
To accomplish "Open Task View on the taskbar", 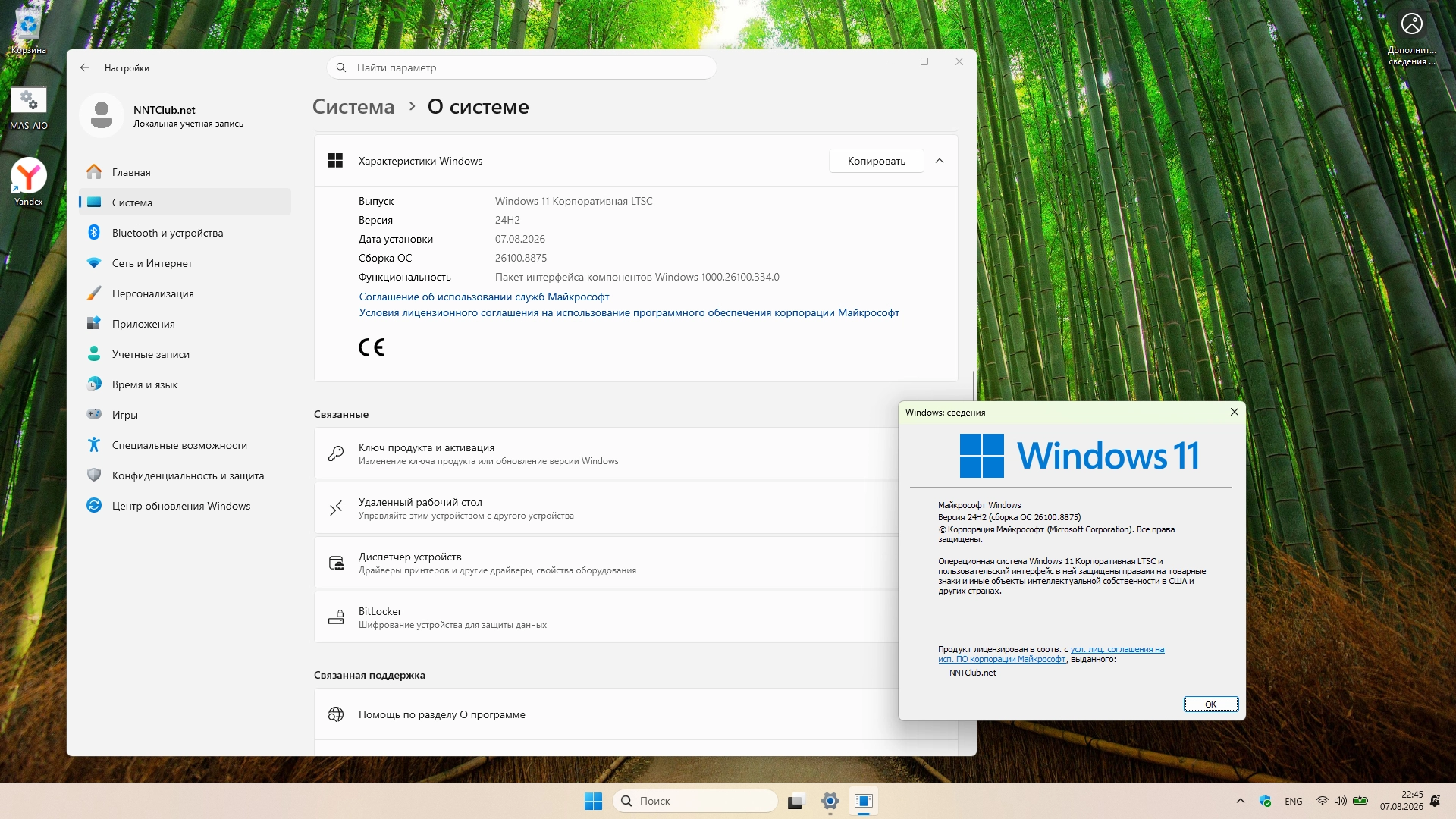I will point(795,801).
